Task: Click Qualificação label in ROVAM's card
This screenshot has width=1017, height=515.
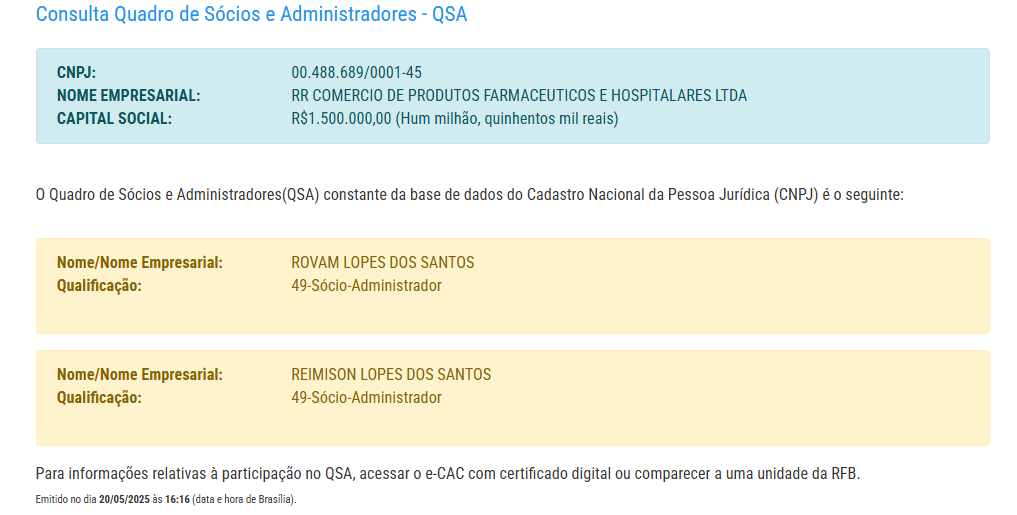Action: pos(99,286)
